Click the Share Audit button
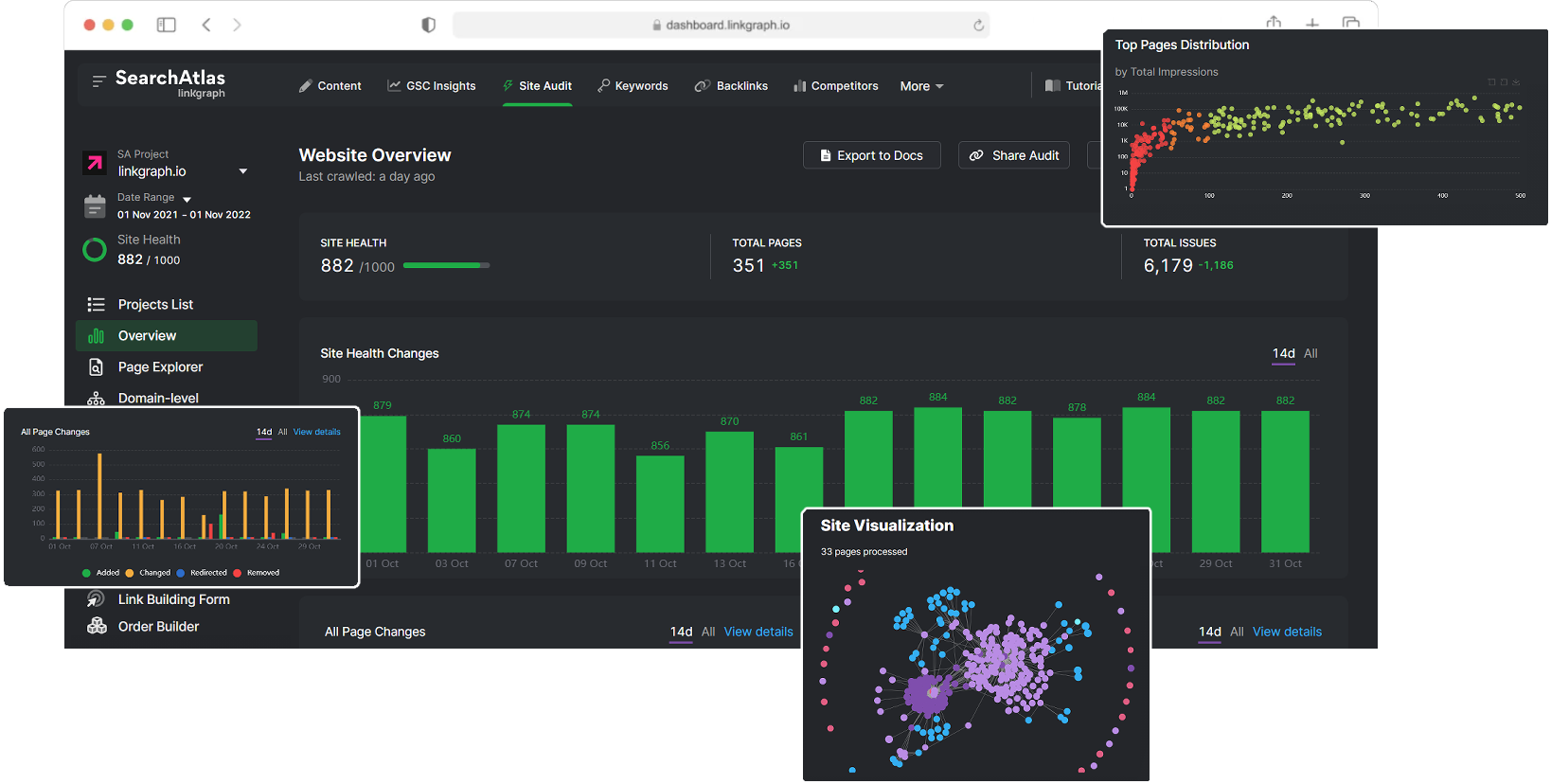Image resolution: width=1551 pixels, height=784 pixels. 1014,155
